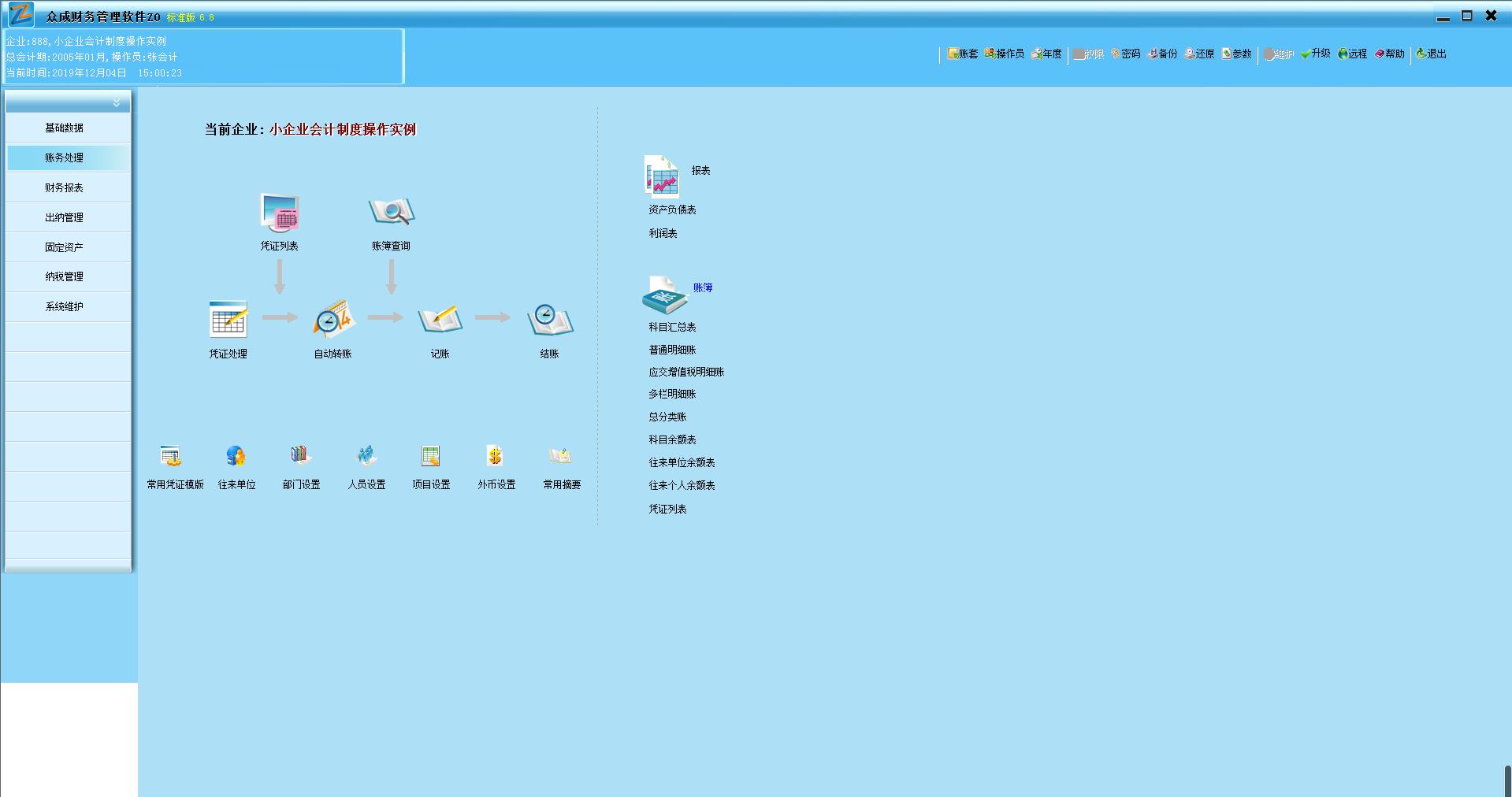Open 项目设置 project settings icon

[x=431, y=456]
